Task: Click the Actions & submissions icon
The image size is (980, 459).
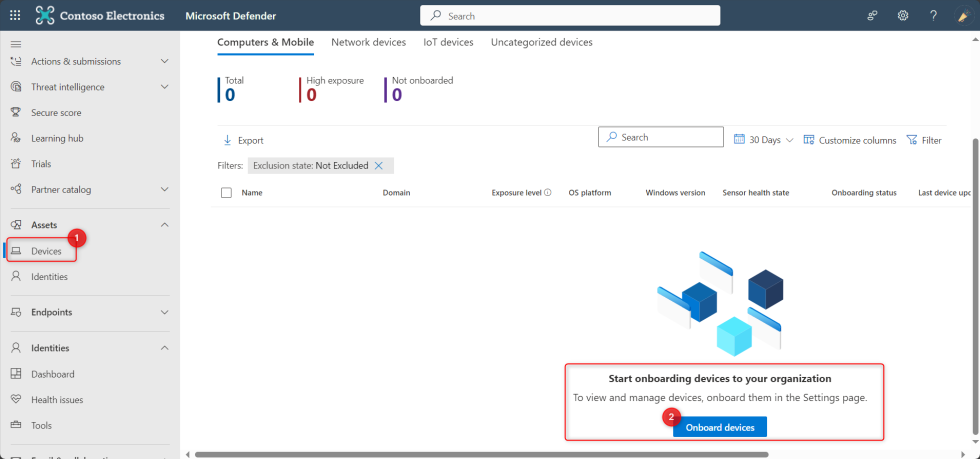Action: (x=17, y=61)
